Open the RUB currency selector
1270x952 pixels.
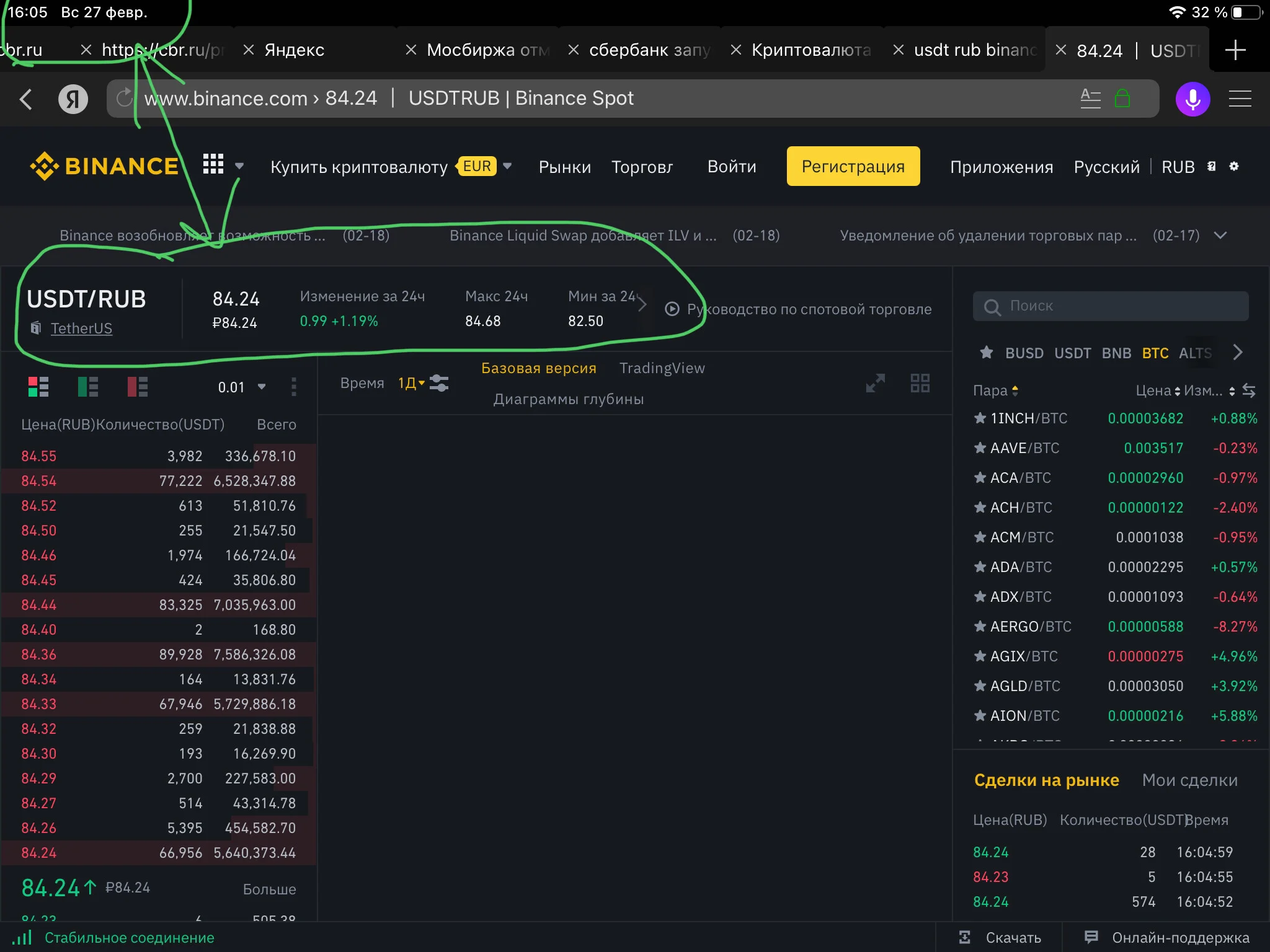coord(1178,167)
